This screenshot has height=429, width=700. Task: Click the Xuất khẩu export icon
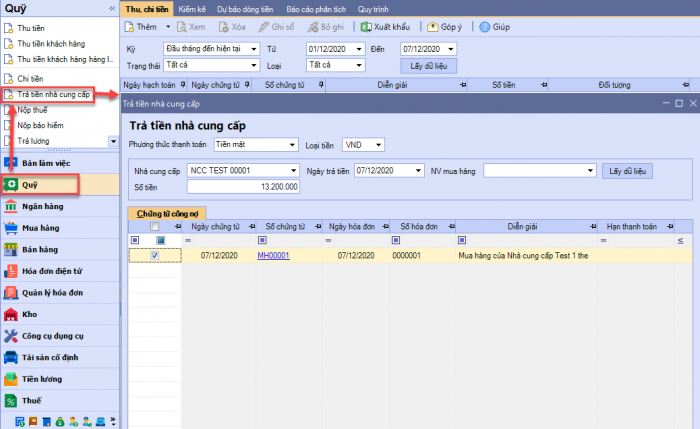click(x=366, y=26)
